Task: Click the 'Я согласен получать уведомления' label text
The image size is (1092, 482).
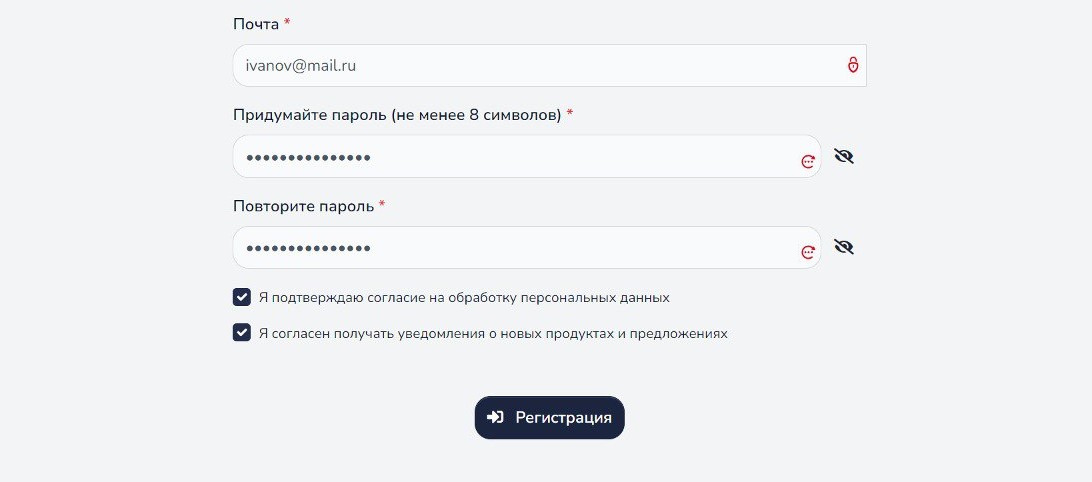Action: tap(493, 333)
